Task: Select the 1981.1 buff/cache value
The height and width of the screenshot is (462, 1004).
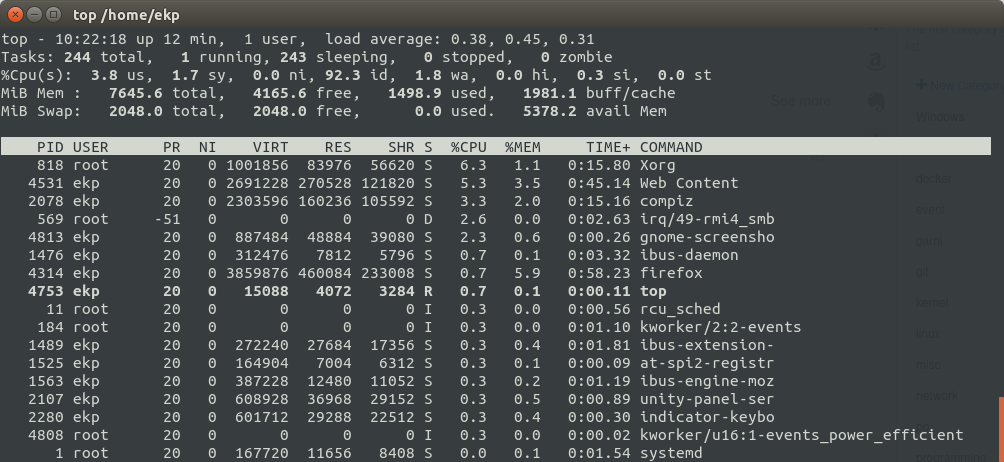Action: tap(549, 93)
